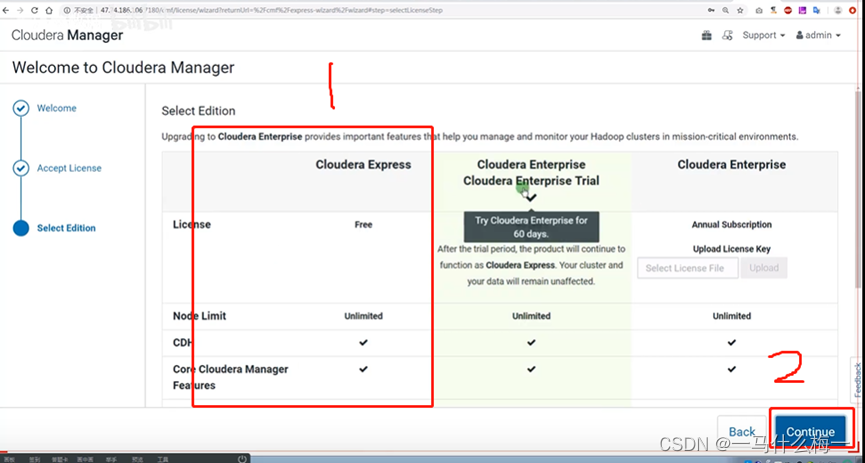The image size is (865, 463).
Task: Click 'Unlimited' in rightmost Enterprise column
Action: 731,316
